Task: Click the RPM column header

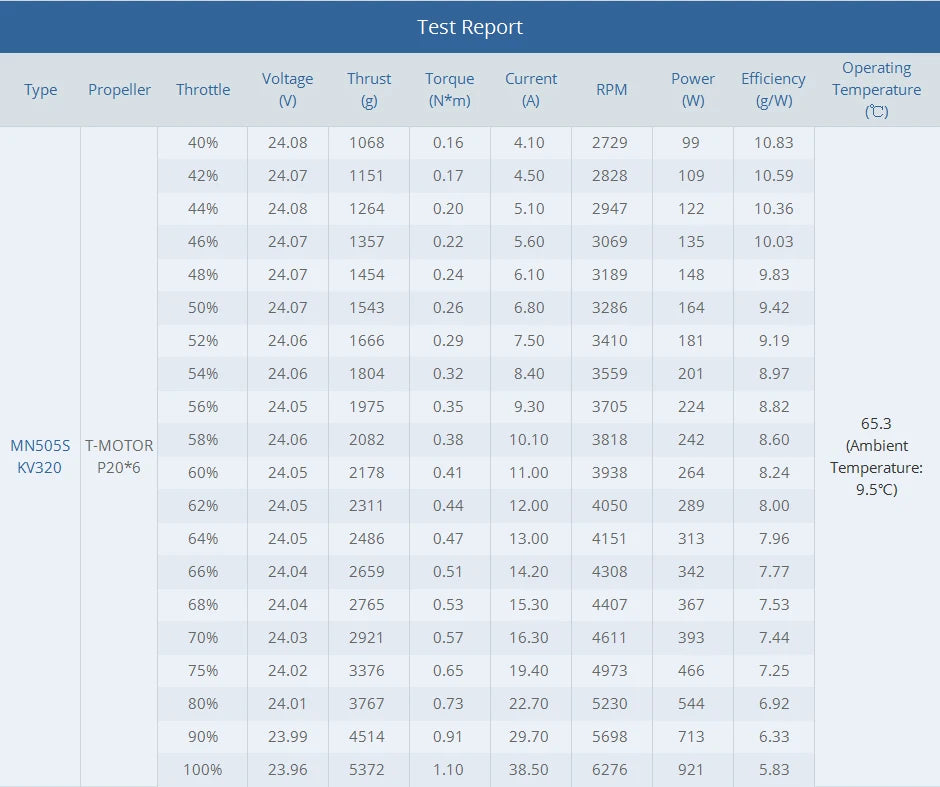Action: (x=612, y=90)
